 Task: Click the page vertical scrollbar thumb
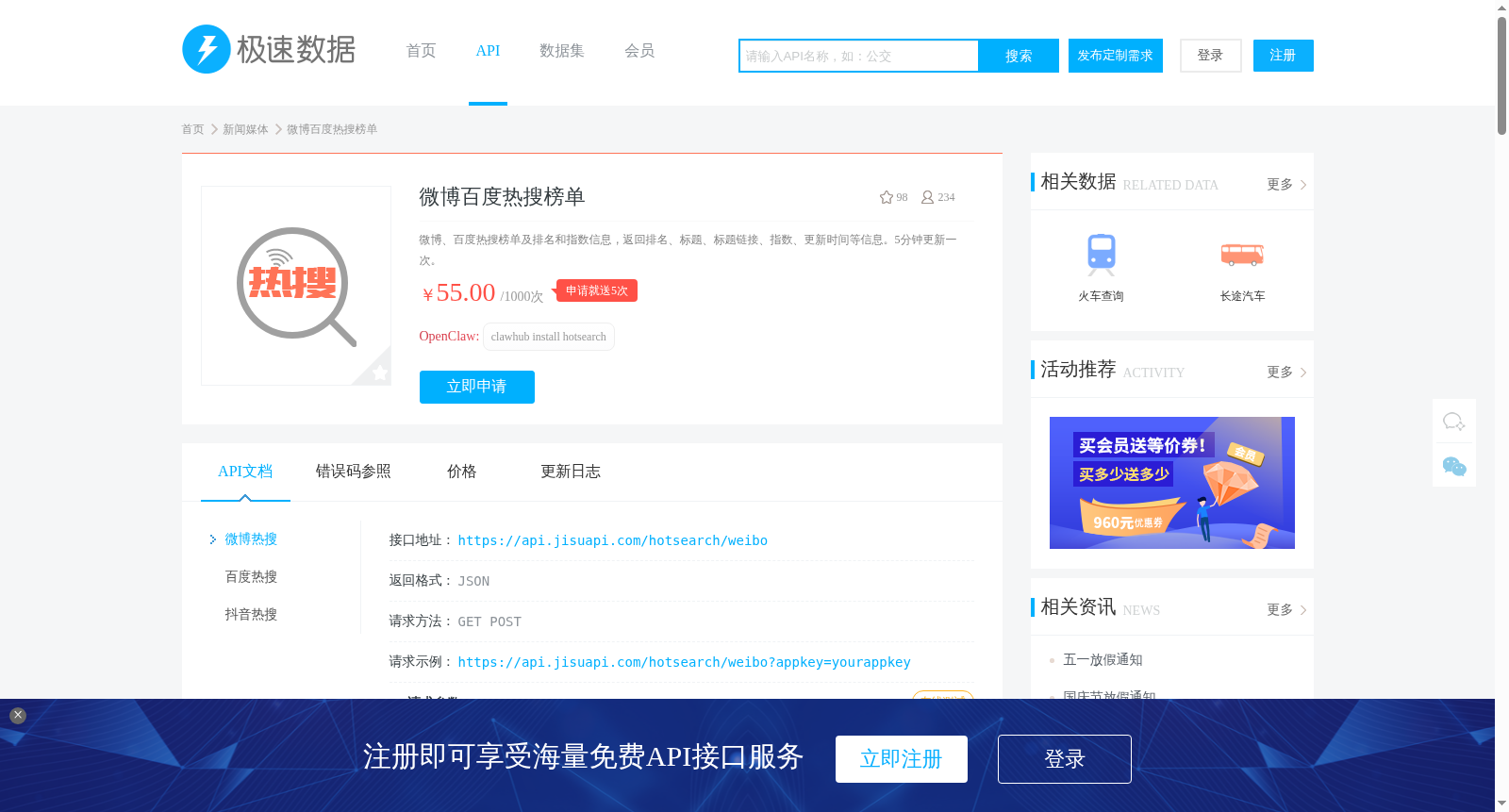coord(1501,75)
